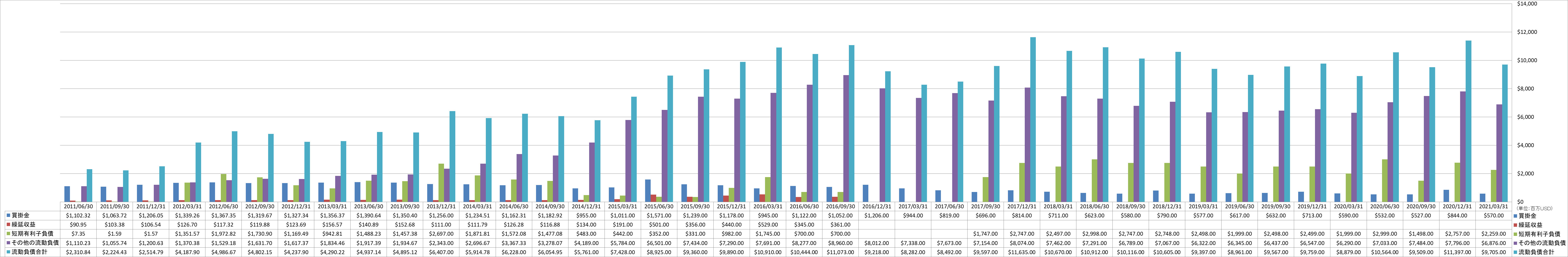Select the $361.00 deferred revenue cell
The height and width of the screenshot is (257, 1568).
(841, 225)
